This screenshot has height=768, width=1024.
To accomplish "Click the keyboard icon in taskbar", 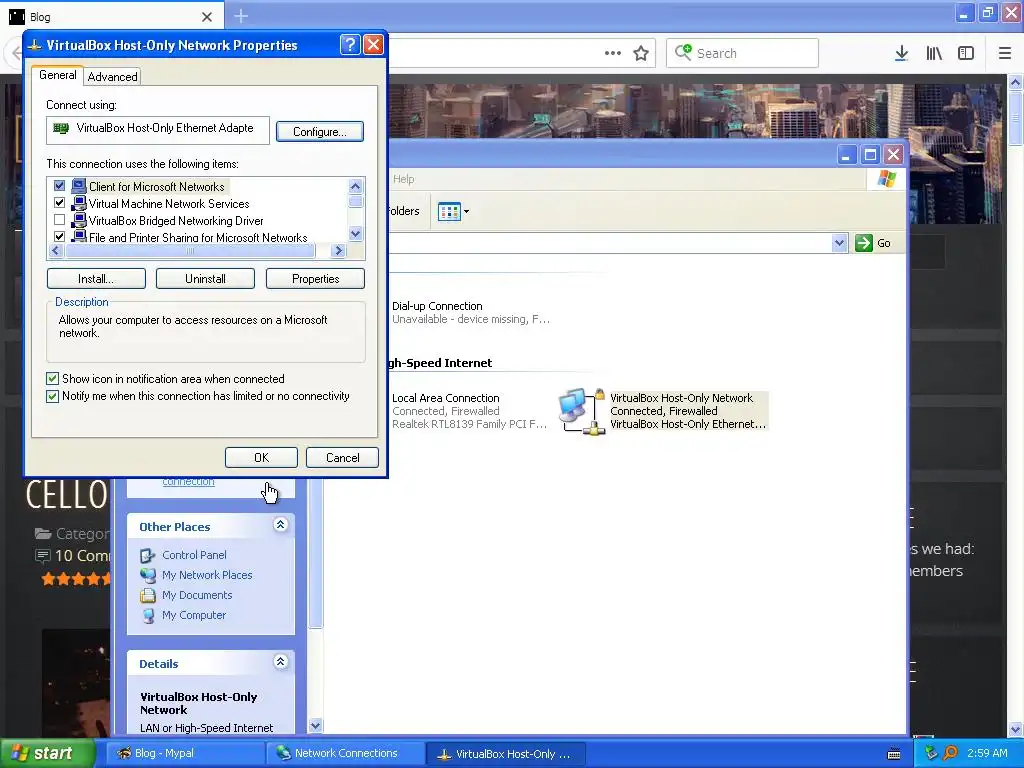I will (894, 754).
